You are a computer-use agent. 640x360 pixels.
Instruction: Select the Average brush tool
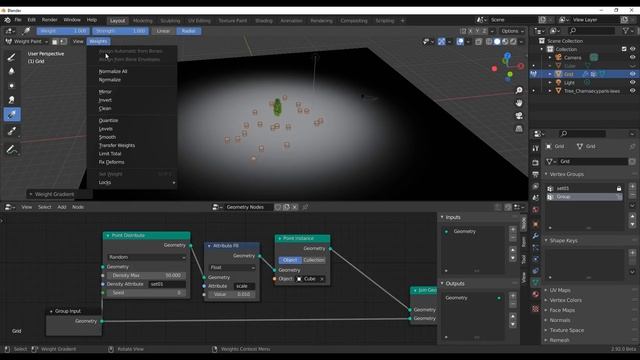[x=12, y=86]
